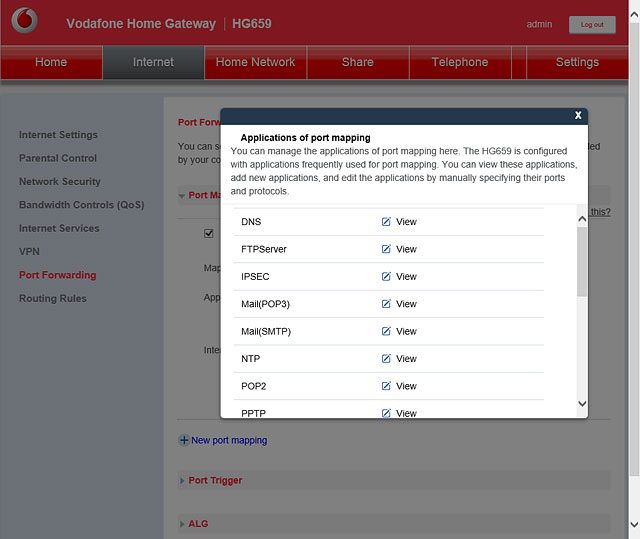Toggle the checkbox in the port mapping section
640x539 pixels.
209,233
